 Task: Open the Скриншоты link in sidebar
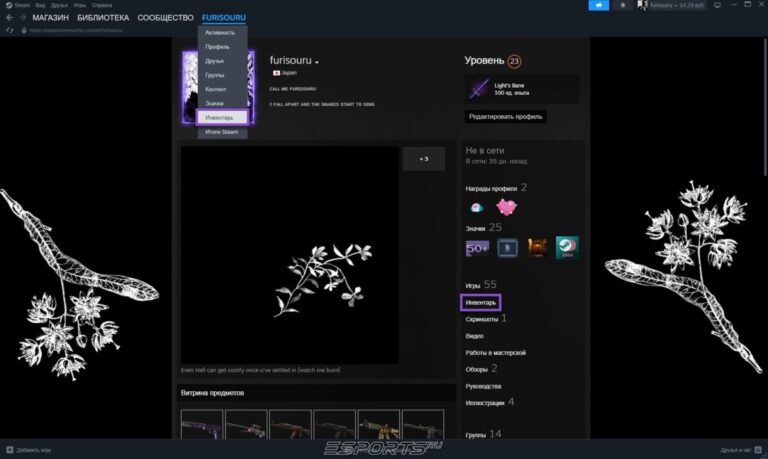tap(483, 318)
